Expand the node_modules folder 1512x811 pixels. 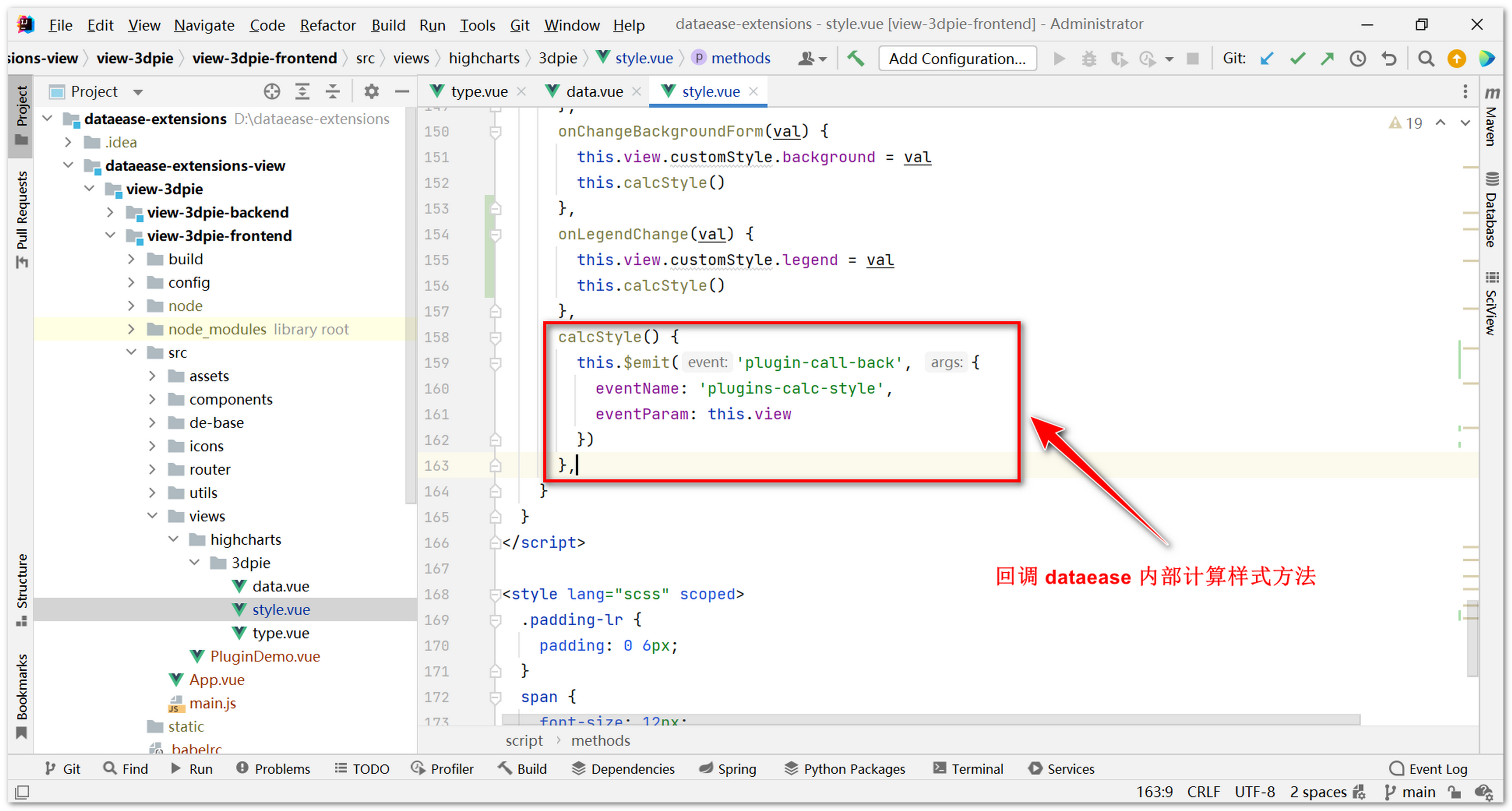click(131, 329)
